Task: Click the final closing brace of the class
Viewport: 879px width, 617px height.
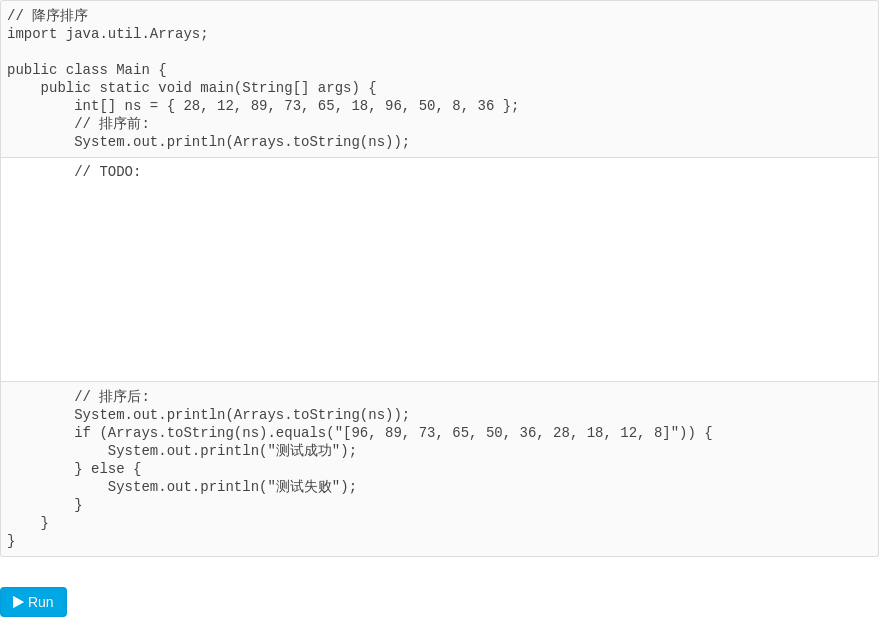Action: (11, 540)
